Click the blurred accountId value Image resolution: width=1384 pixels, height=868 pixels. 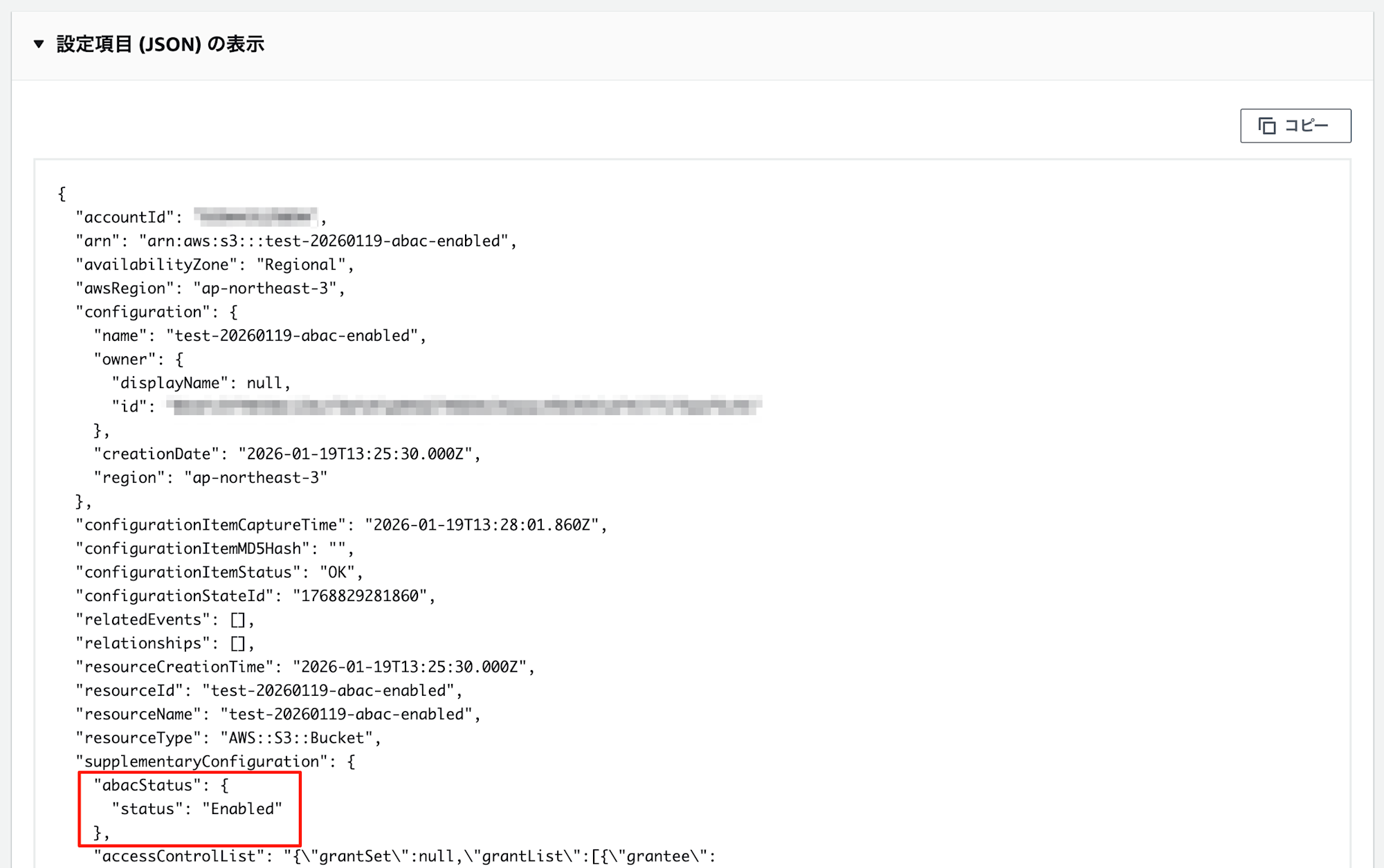(255, 217)
